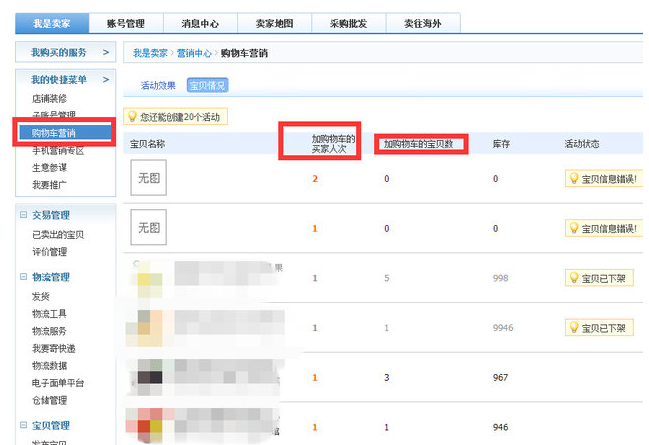Click the lightbulb icon beside 您还能创建20个活动
Viewport: 649px width, 445px height.
pos(132,117)
